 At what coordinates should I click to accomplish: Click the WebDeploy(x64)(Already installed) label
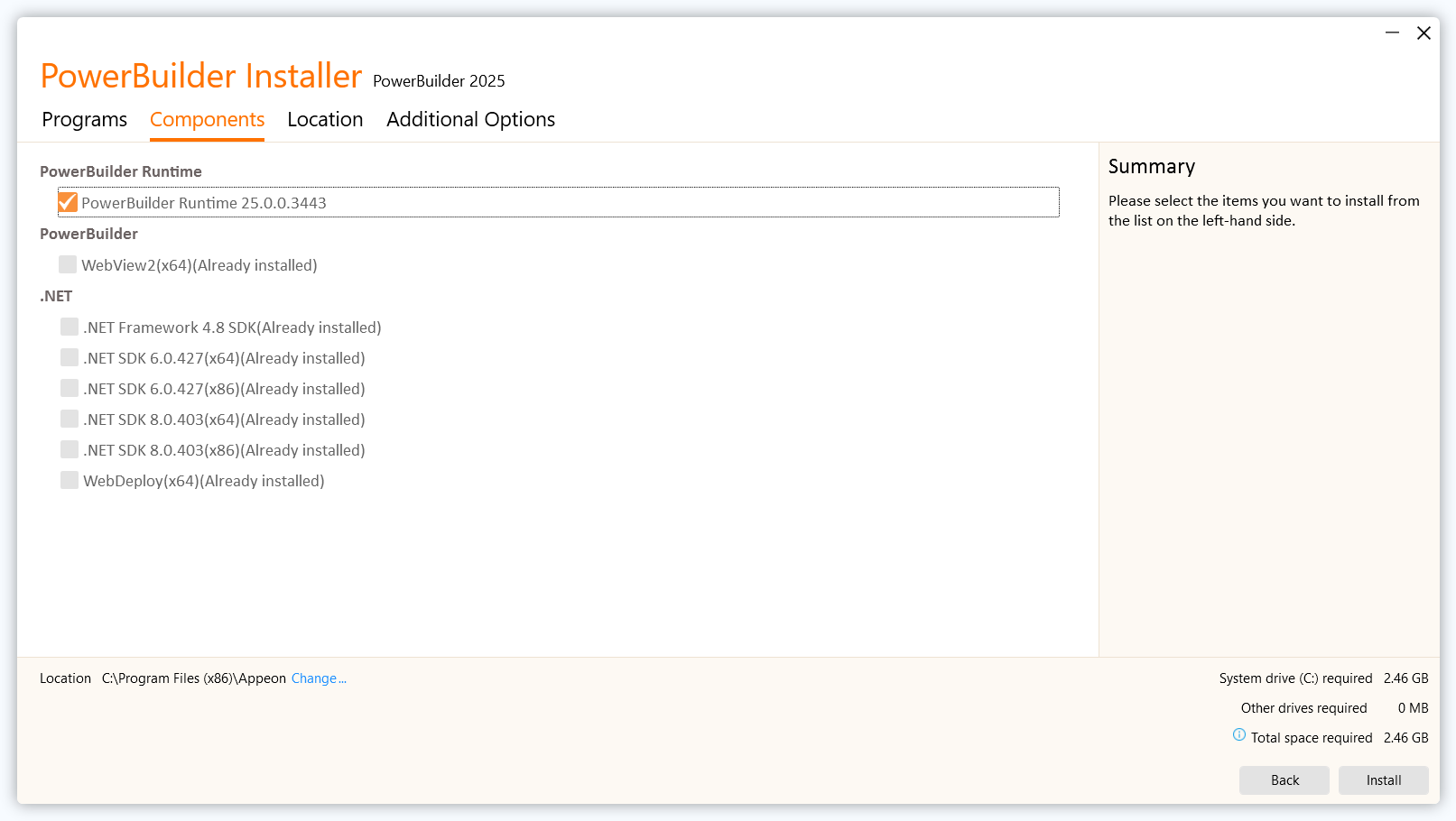click(x=204, y=481)
